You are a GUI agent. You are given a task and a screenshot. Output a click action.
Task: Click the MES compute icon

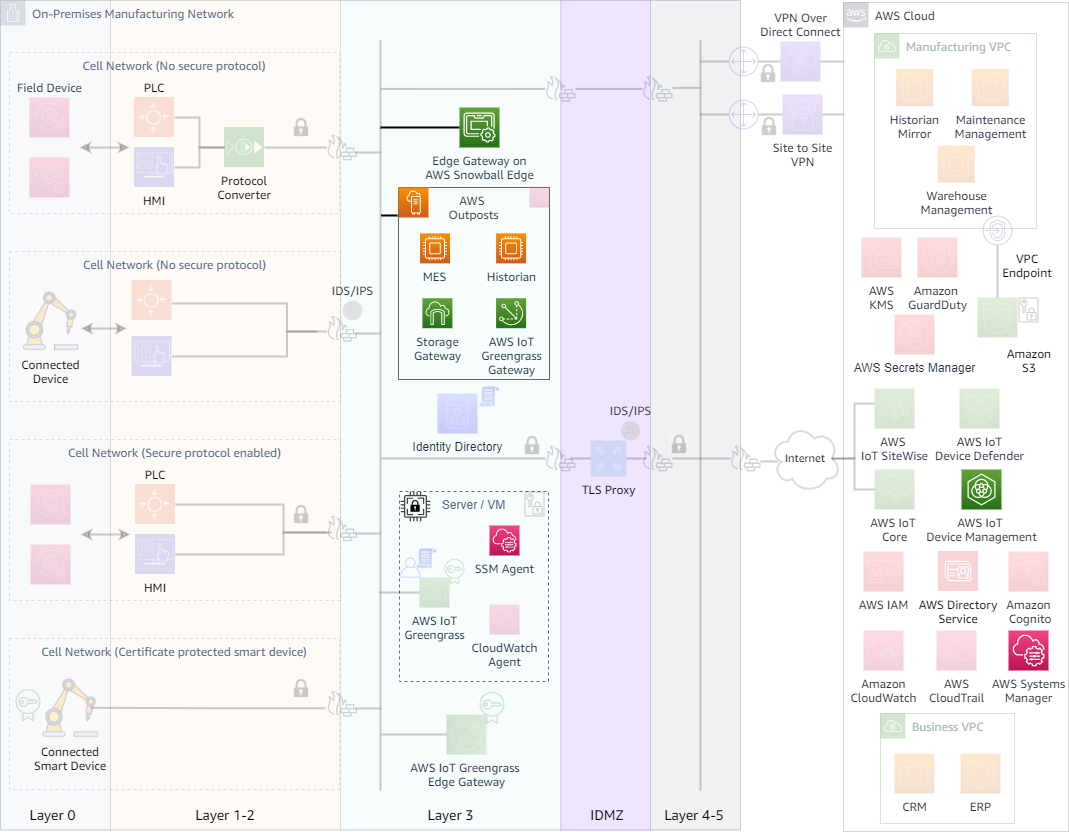tap(434, 249)
